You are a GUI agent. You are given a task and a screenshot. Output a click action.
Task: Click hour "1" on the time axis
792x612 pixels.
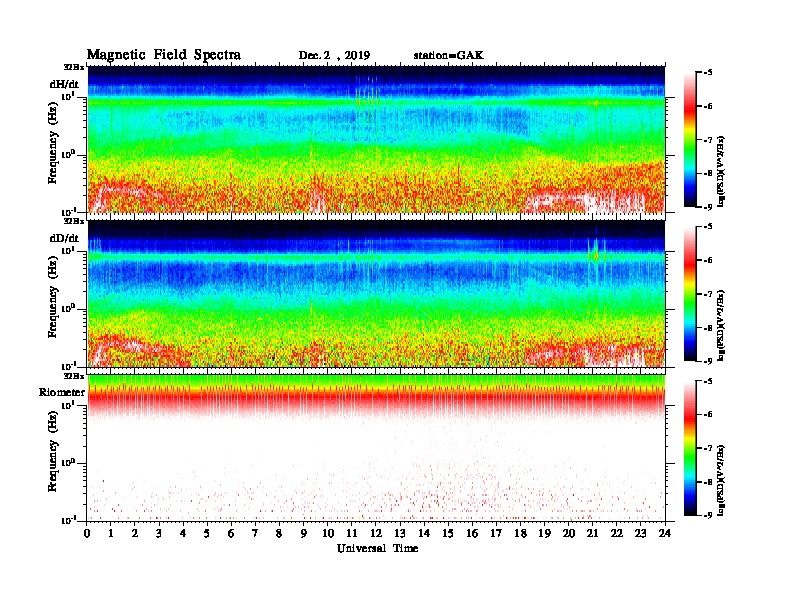click(x=111, y=534)
